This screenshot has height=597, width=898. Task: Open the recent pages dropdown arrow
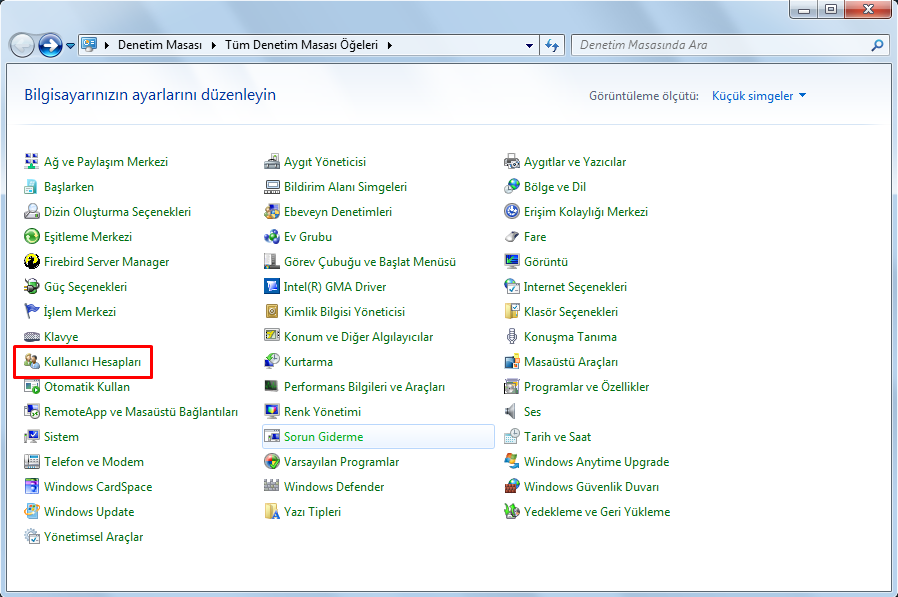(x=70, y=45)
